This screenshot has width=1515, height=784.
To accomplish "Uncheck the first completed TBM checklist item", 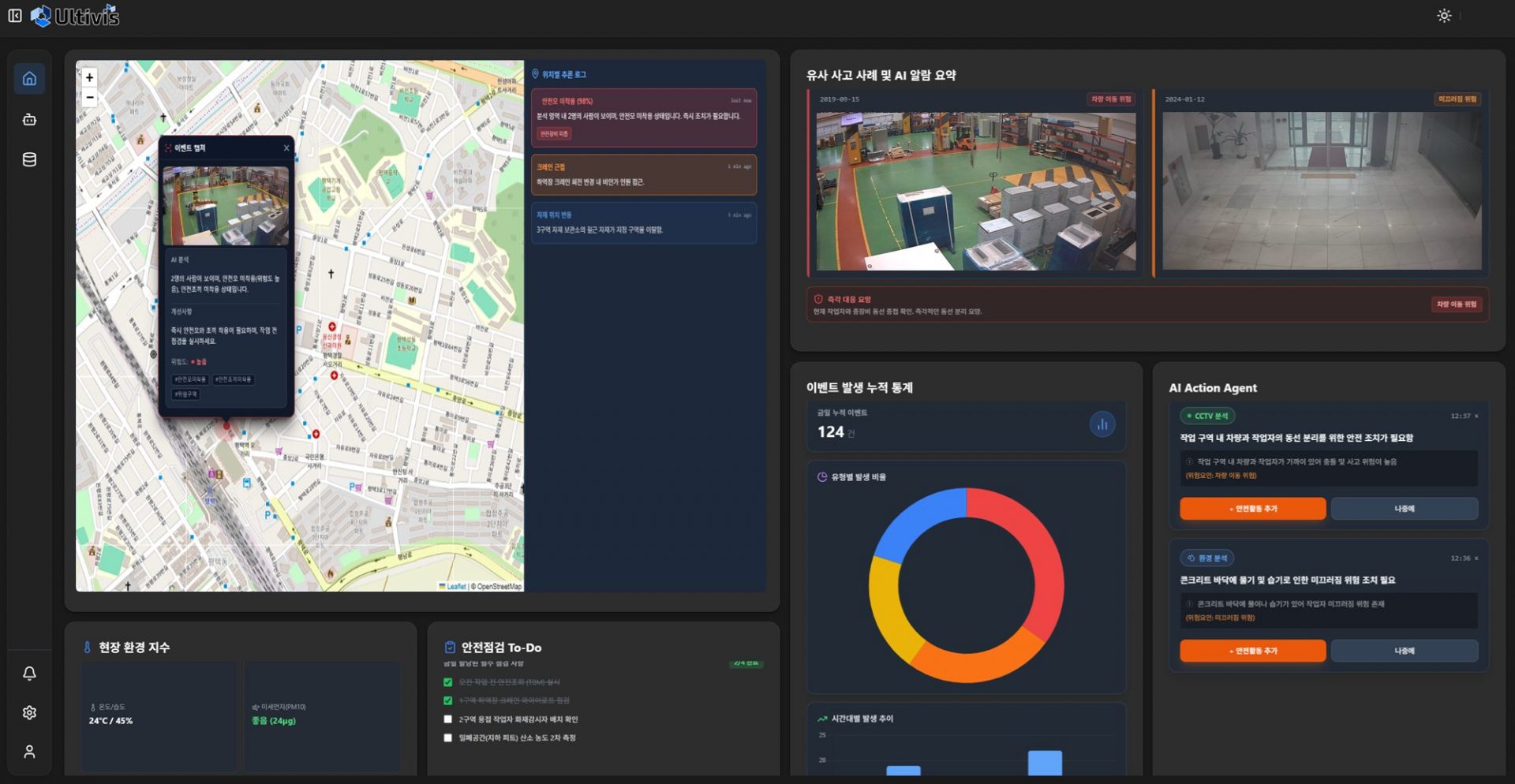I will pyautogui.click(x=448, y=682).
